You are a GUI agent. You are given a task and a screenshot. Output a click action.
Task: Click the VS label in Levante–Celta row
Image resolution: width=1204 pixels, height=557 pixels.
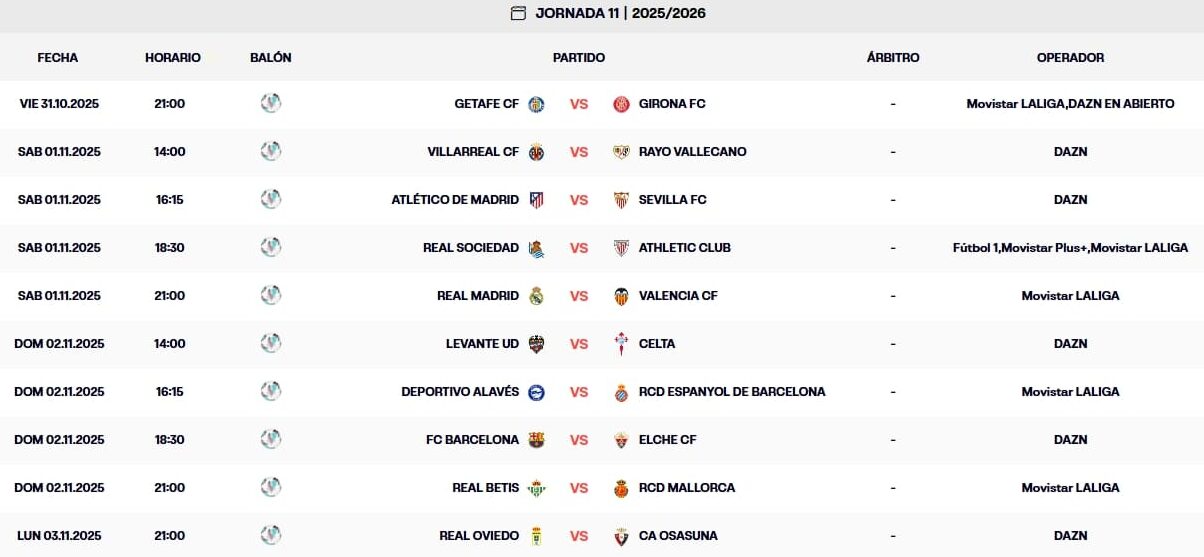pyautogui.click(x=579, y=344)
